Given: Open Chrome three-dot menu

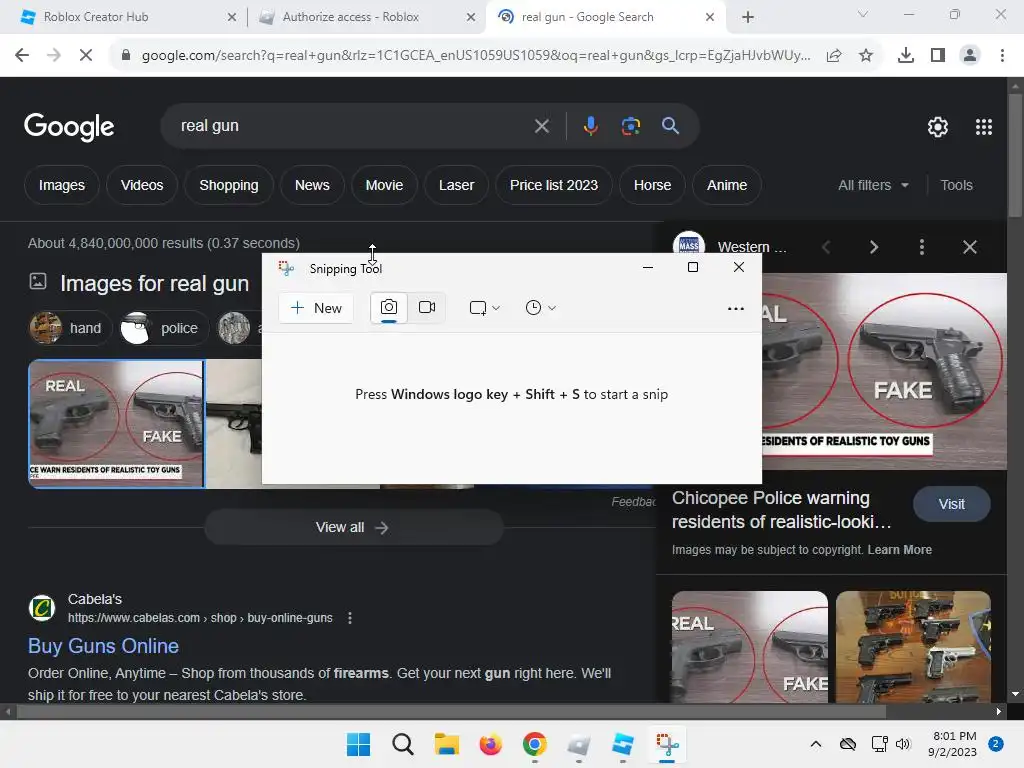Looking at the screenshot, I should 1002,56.
